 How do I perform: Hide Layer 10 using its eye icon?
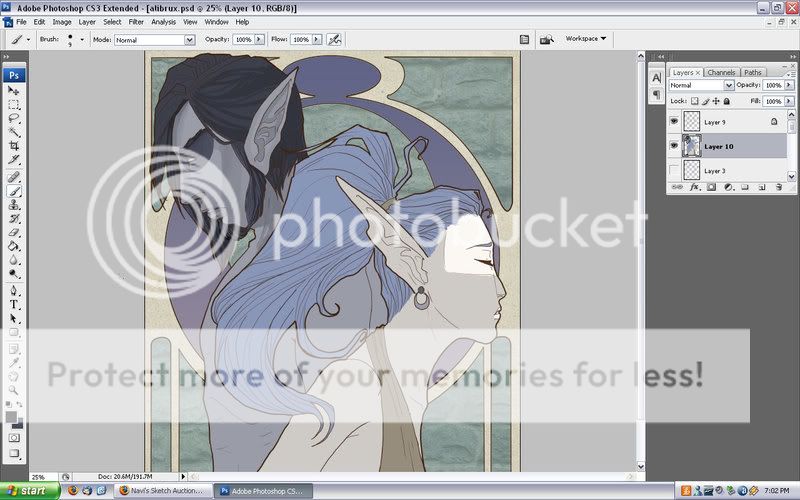[x=674, y=146]
